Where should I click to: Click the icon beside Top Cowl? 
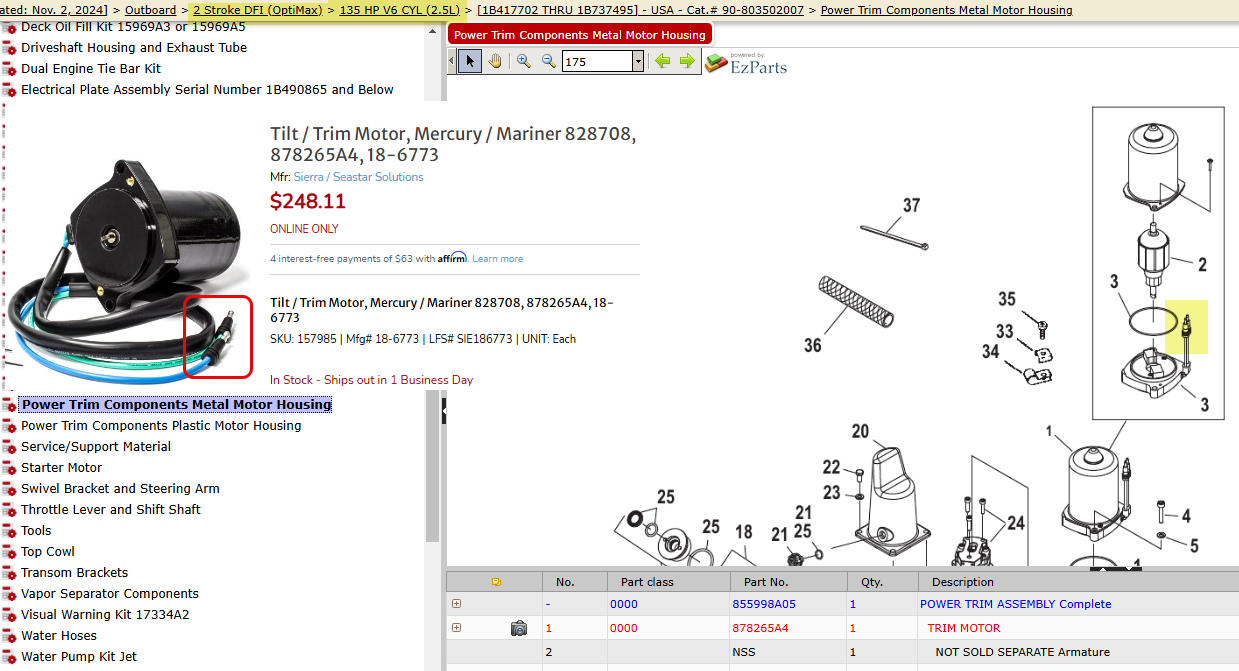click(9, 552)
